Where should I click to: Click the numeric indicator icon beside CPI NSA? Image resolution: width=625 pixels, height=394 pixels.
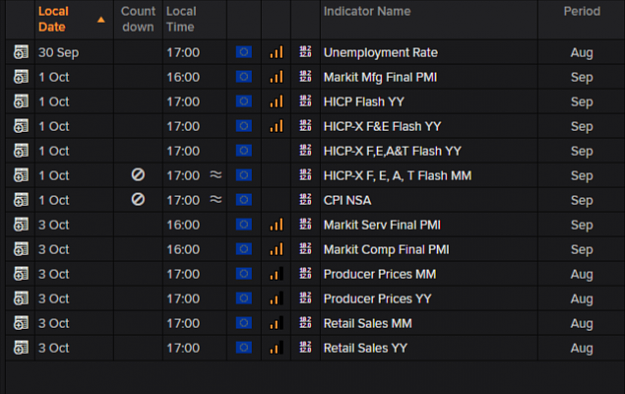pyautogui.click(x=305, y=199)
